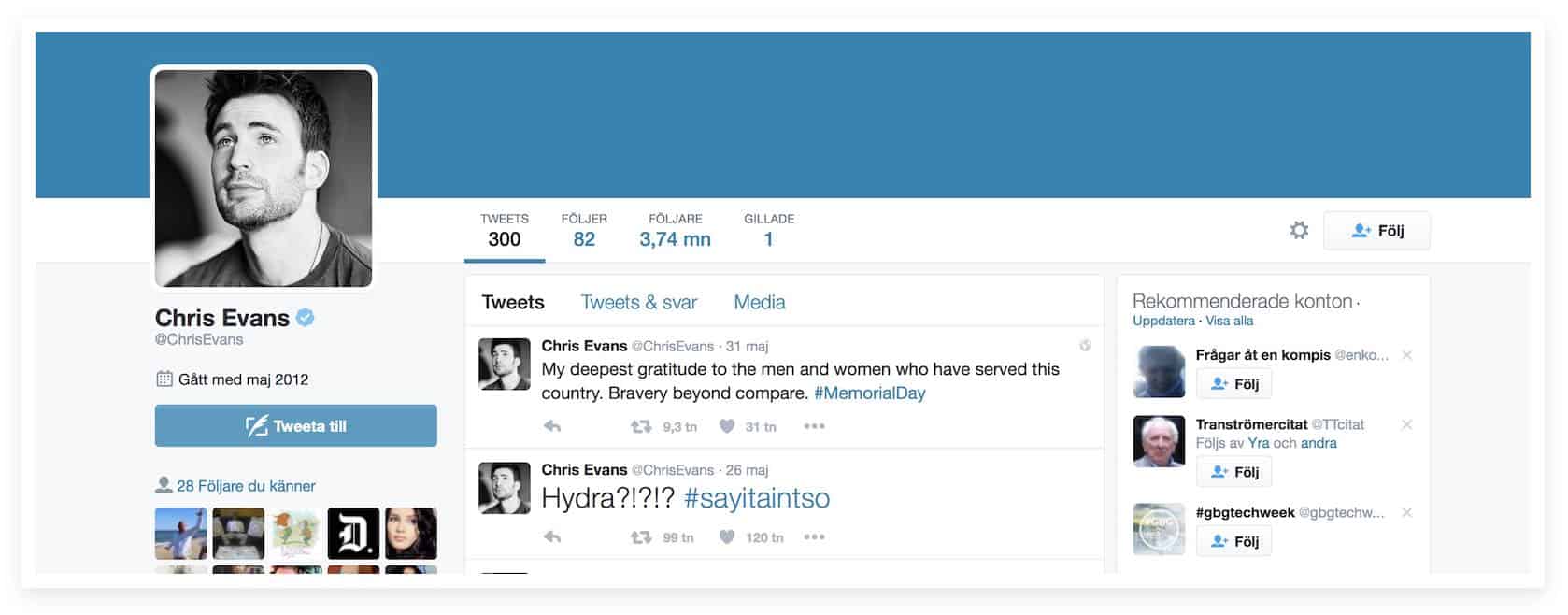Open the #gbgtechweek avatar
This screenshot has width=1568, height=615.
[1159, 529]
